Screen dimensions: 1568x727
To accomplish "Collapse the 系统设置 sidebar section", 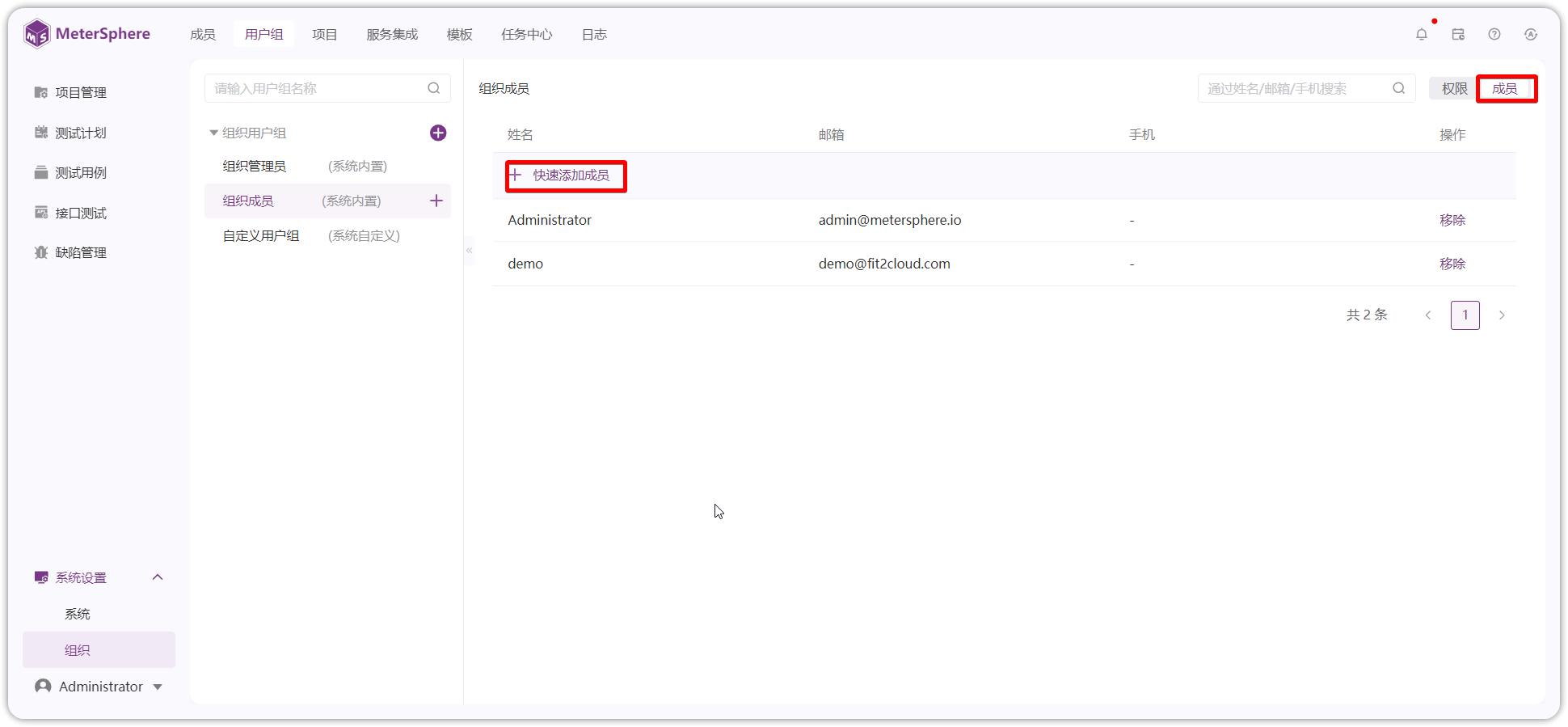I will (158, 577).
